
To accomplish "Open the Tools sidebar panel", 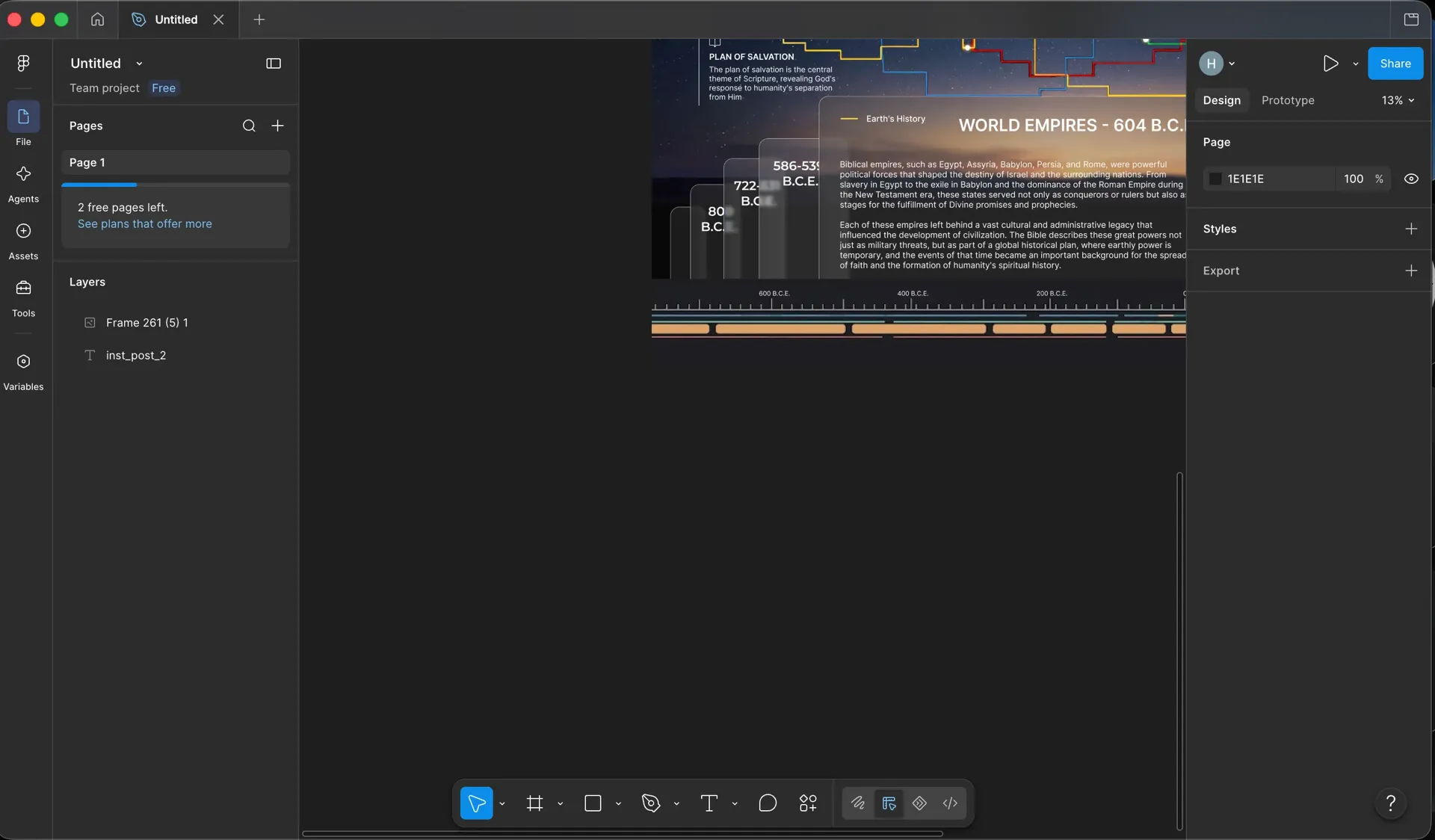I will (23, 298).
